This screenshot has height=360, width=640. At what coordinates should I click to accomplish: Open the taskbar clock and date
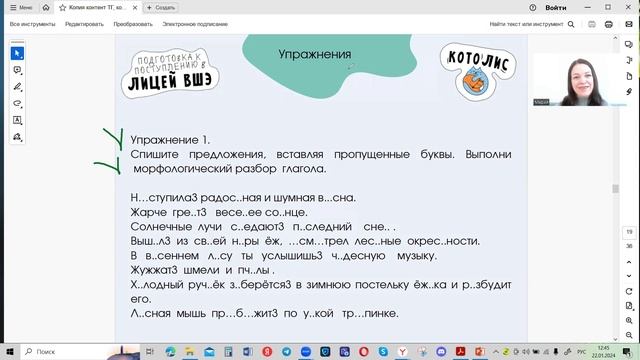pos(603,351)
